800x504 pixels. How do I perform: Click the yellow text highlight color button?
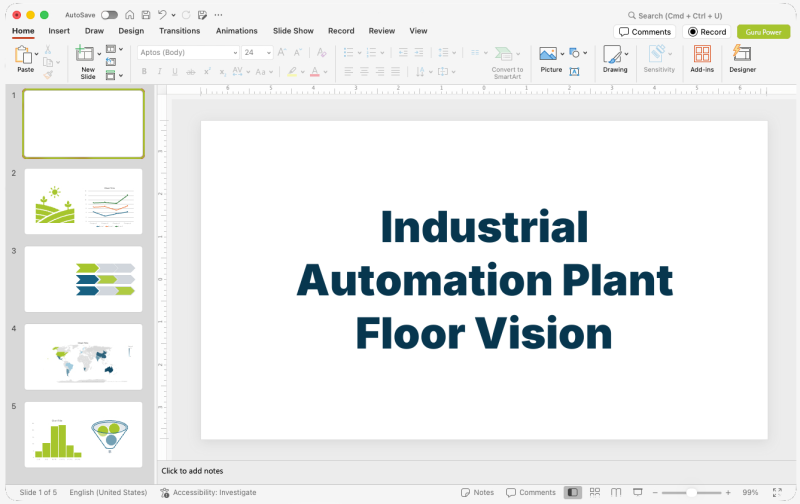pyautogui.click(x=292, y=72)
